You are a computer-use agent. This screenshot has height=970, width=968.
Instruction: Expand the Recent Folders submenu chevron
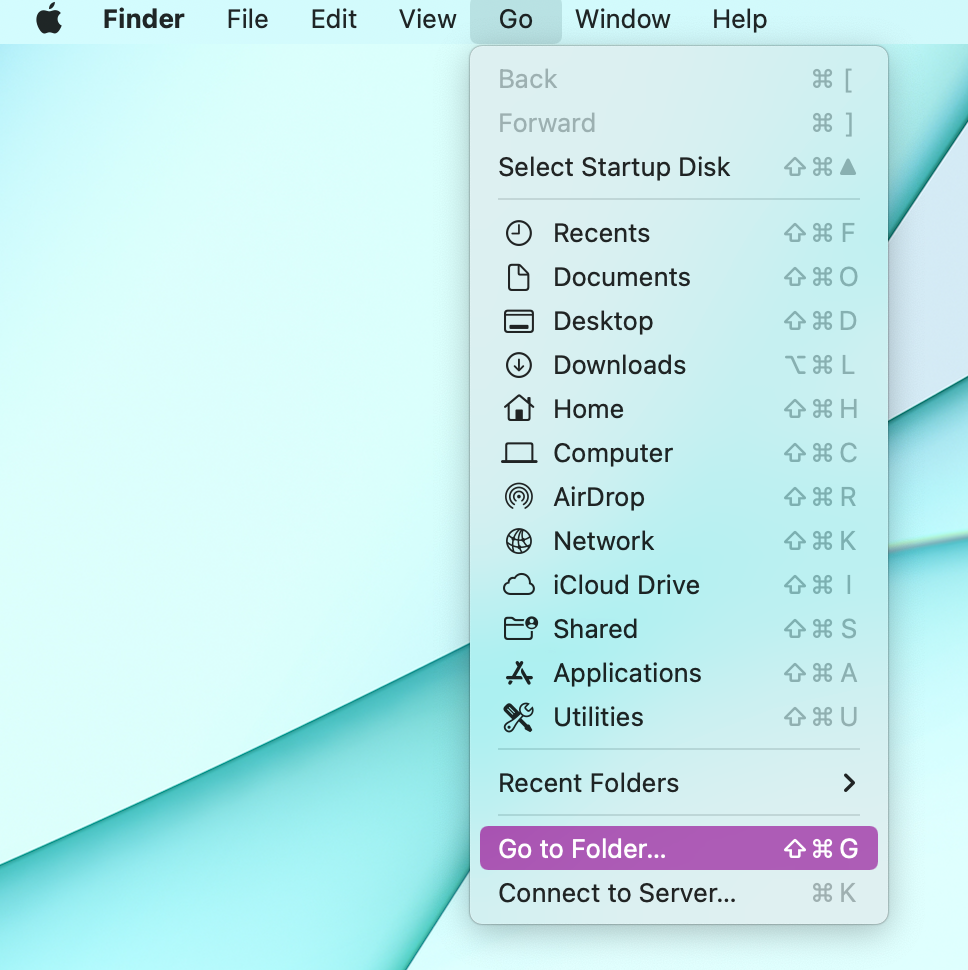(x=849, y=783)
